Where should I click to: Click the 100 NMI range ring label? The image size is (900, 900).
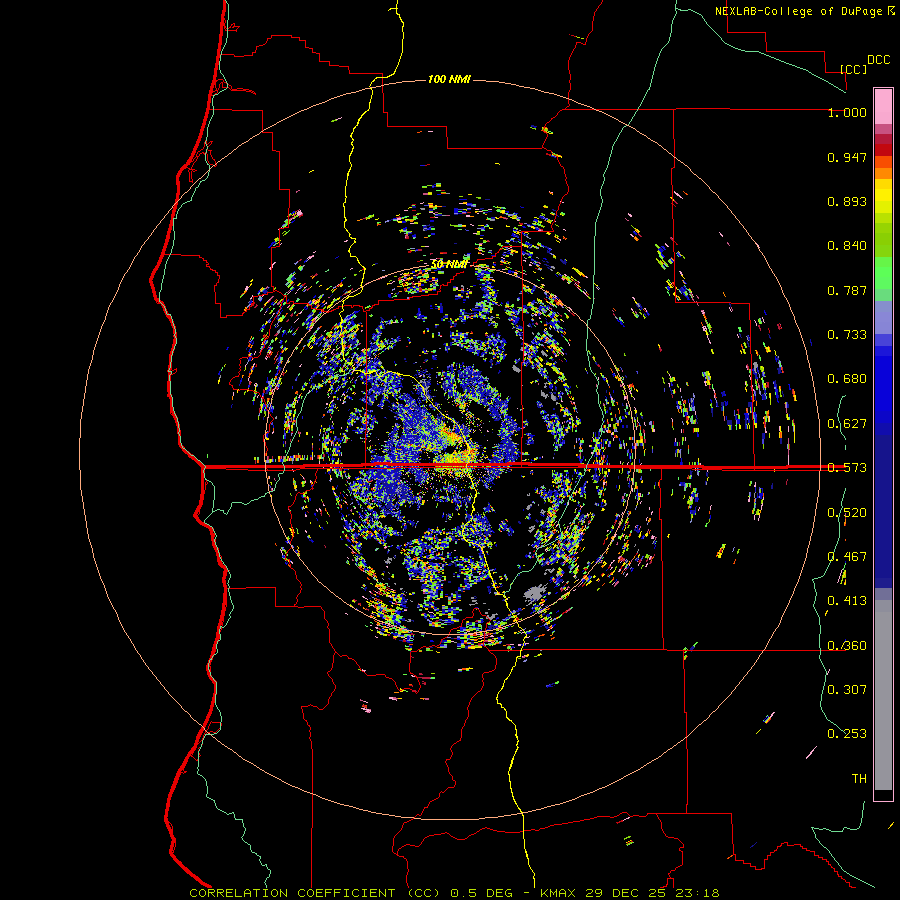click(449, 79)
